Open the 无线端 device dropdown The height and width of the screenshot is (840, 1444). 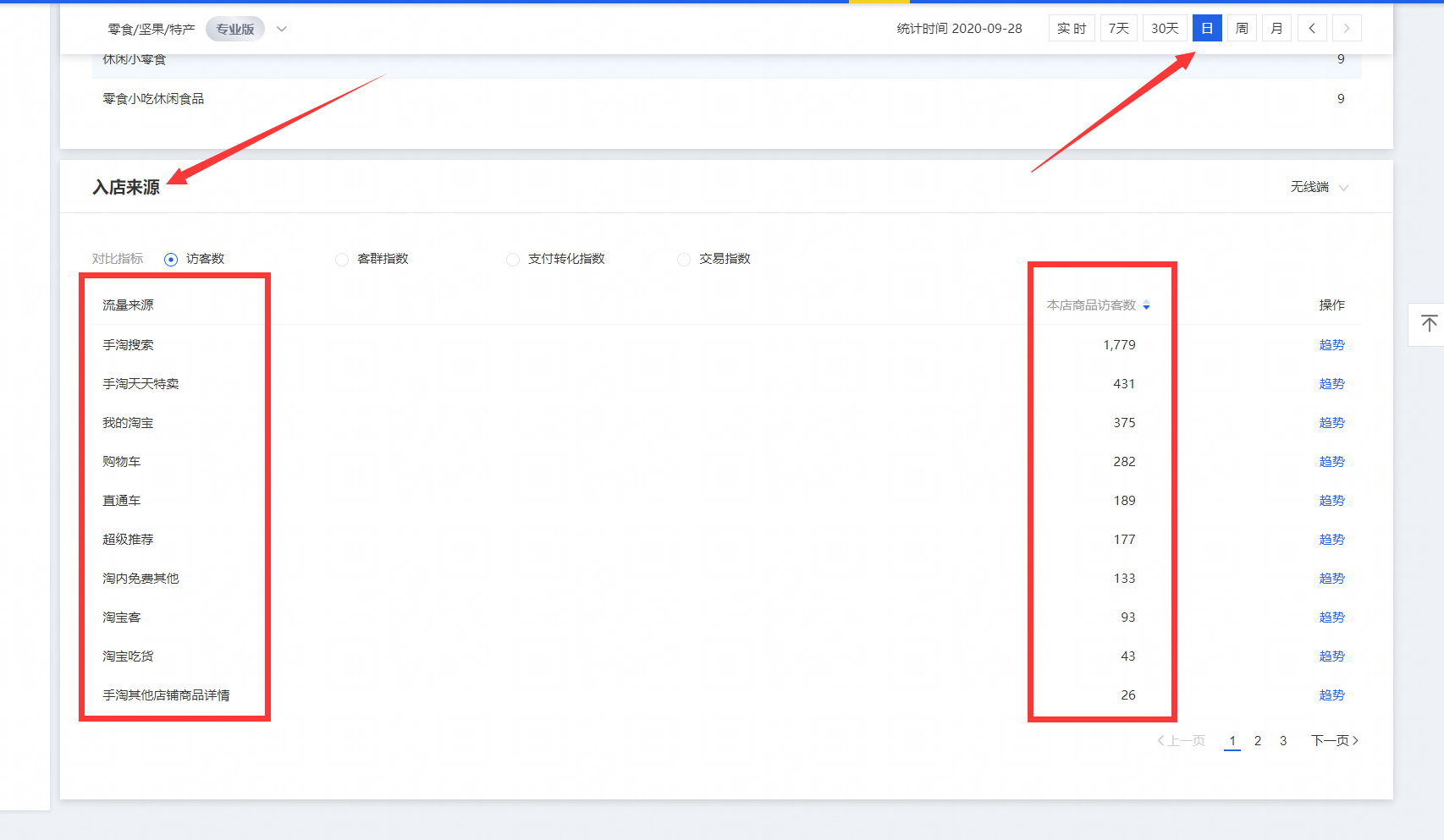pos(1319,187)
